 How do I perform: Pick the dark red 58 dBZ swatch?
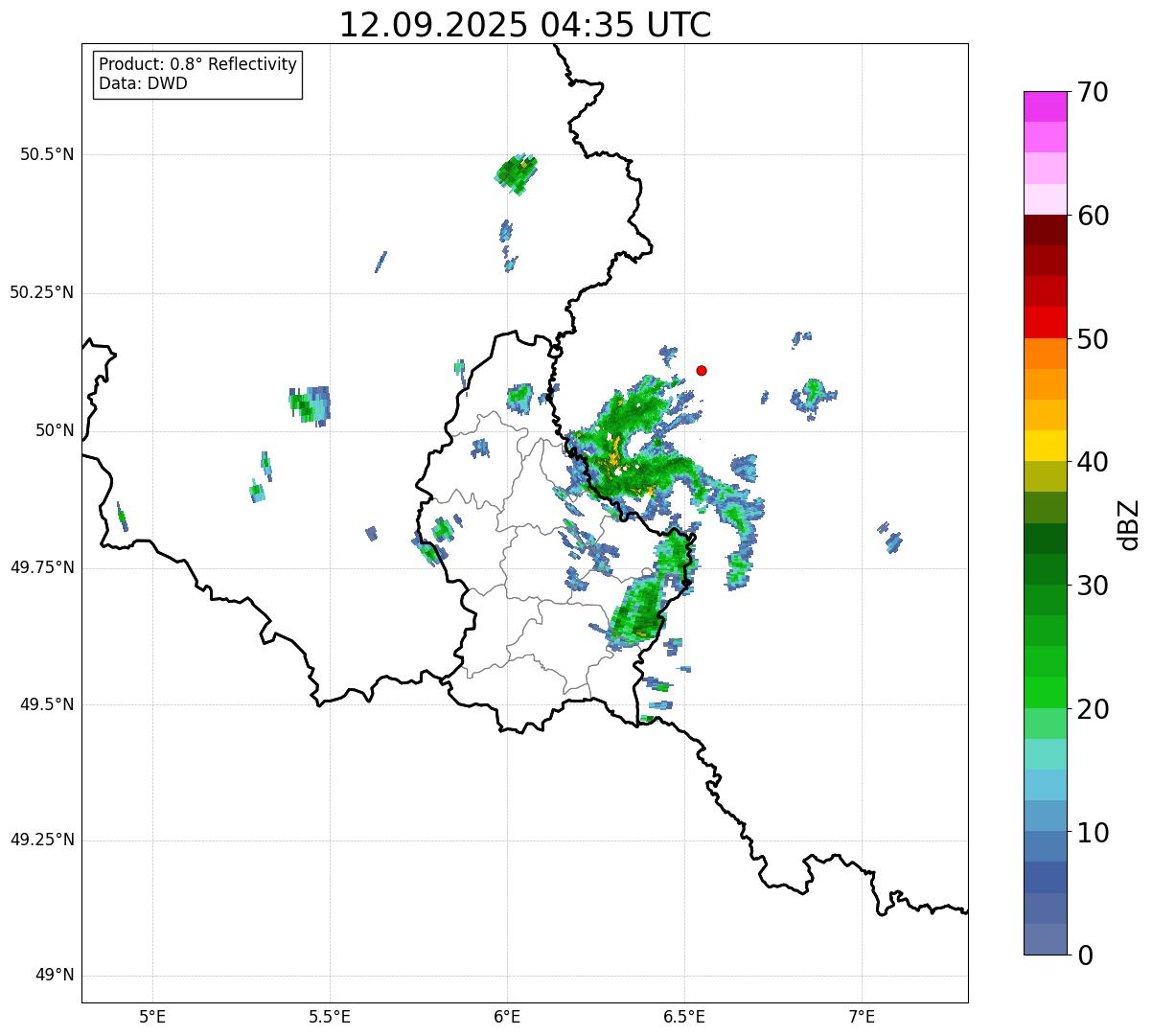(x=1045, y=230)
